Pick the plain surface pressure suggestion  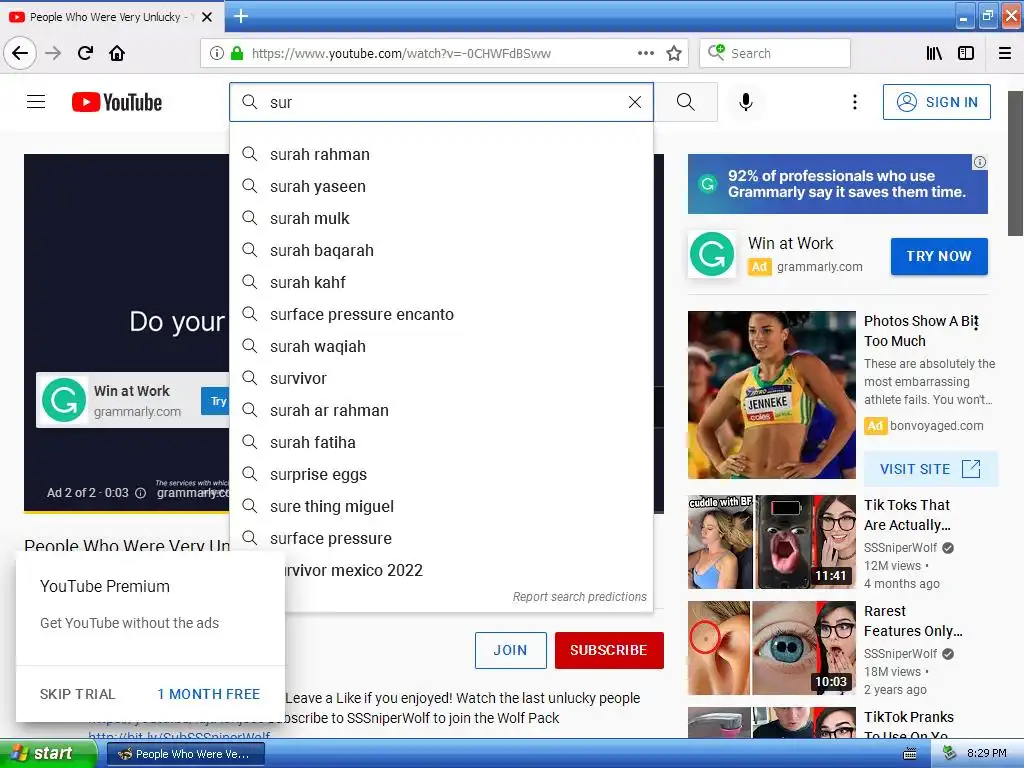click(441, 539)
